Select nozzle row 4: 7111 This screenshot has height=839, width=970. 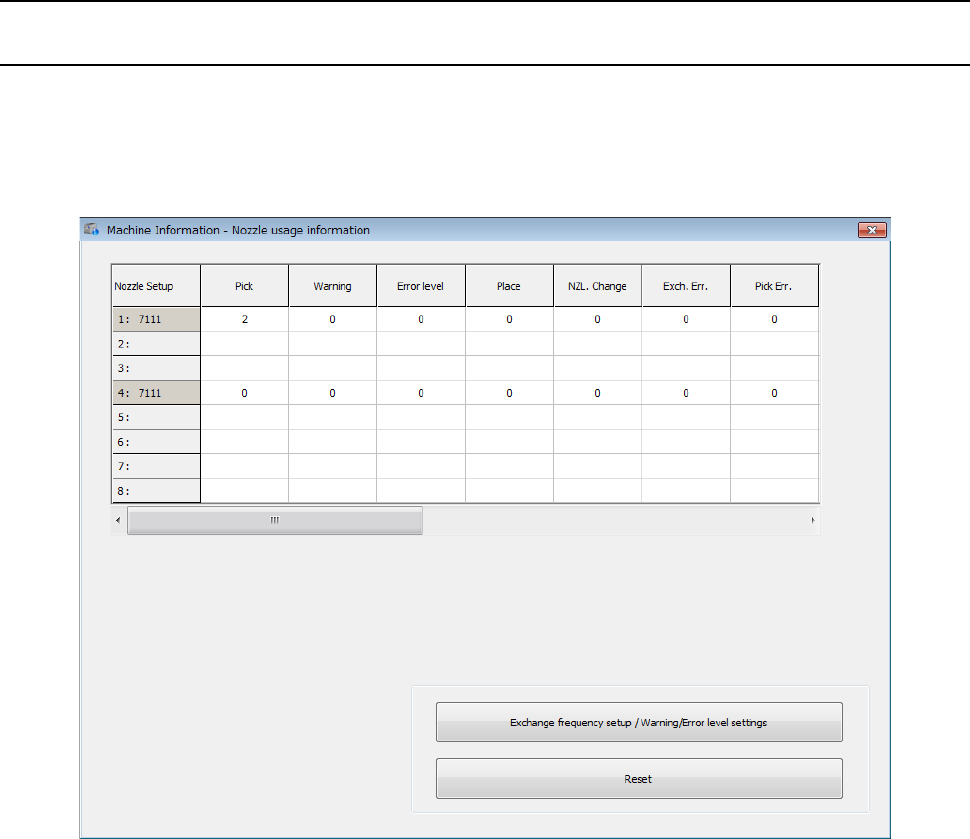click(x=156, y=393)
